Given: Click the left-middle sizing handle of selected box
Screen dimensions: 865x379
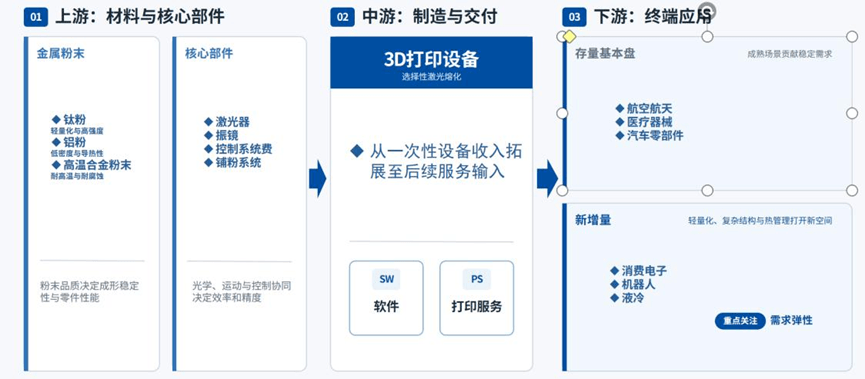Looking at the screenshot, I should (x=562, y=113).
